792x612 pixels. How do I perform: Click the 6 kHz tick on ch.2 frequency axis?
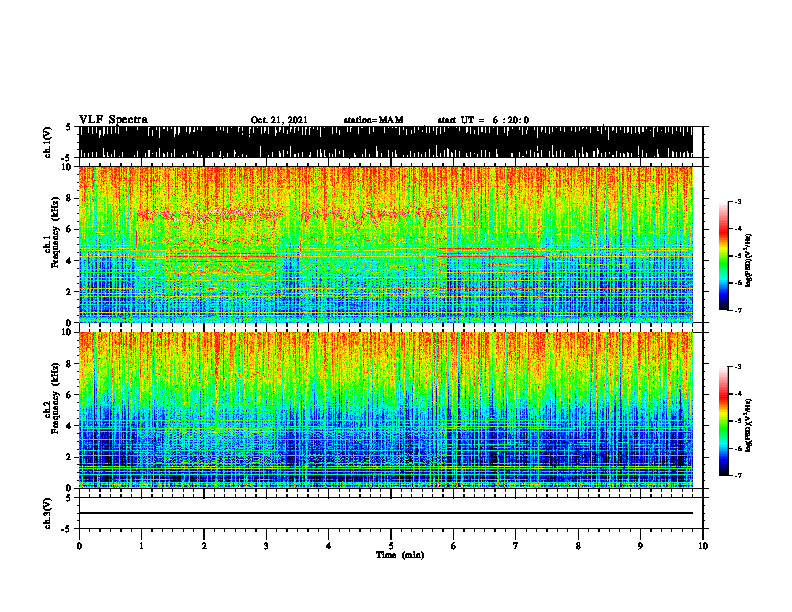[70, 394]
